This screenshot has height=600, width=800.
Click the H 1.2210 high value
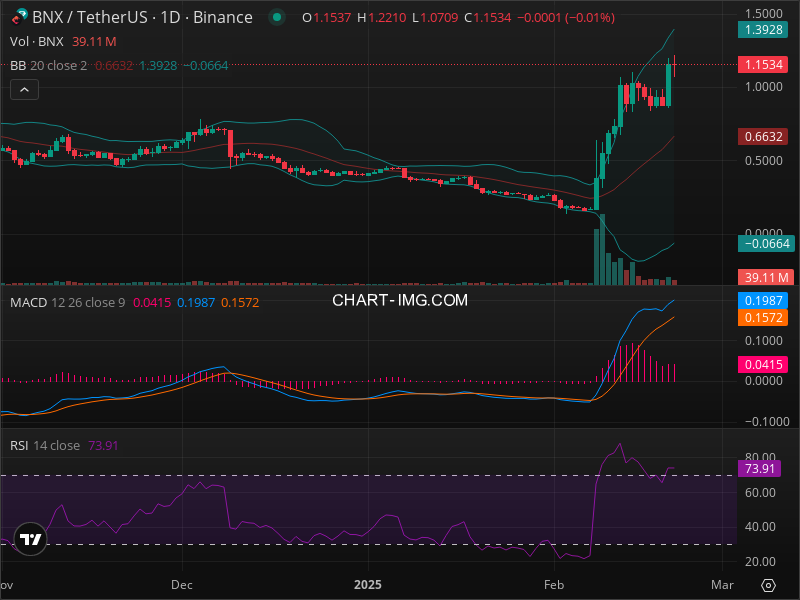point(382,18)
